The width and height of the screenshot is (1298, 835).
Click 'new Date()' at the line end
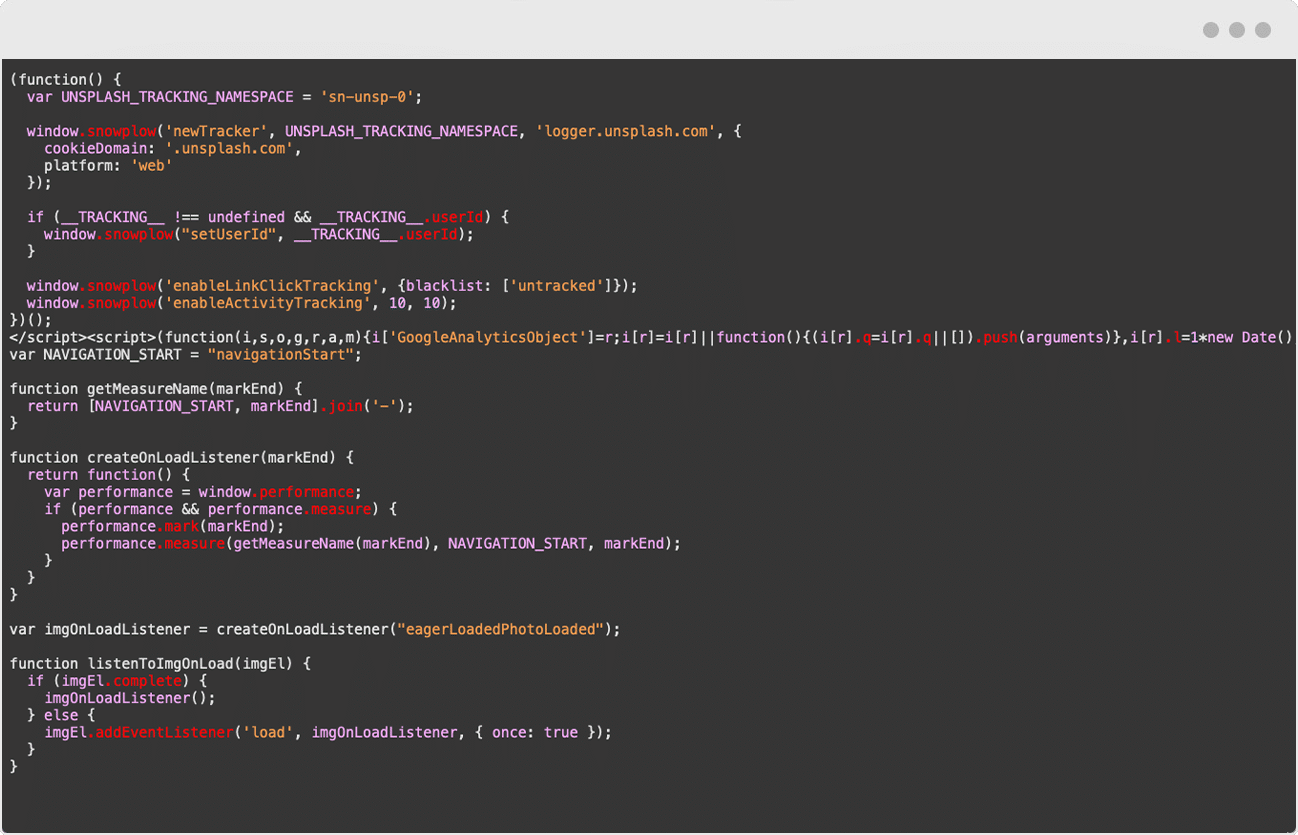point(1250,337)
